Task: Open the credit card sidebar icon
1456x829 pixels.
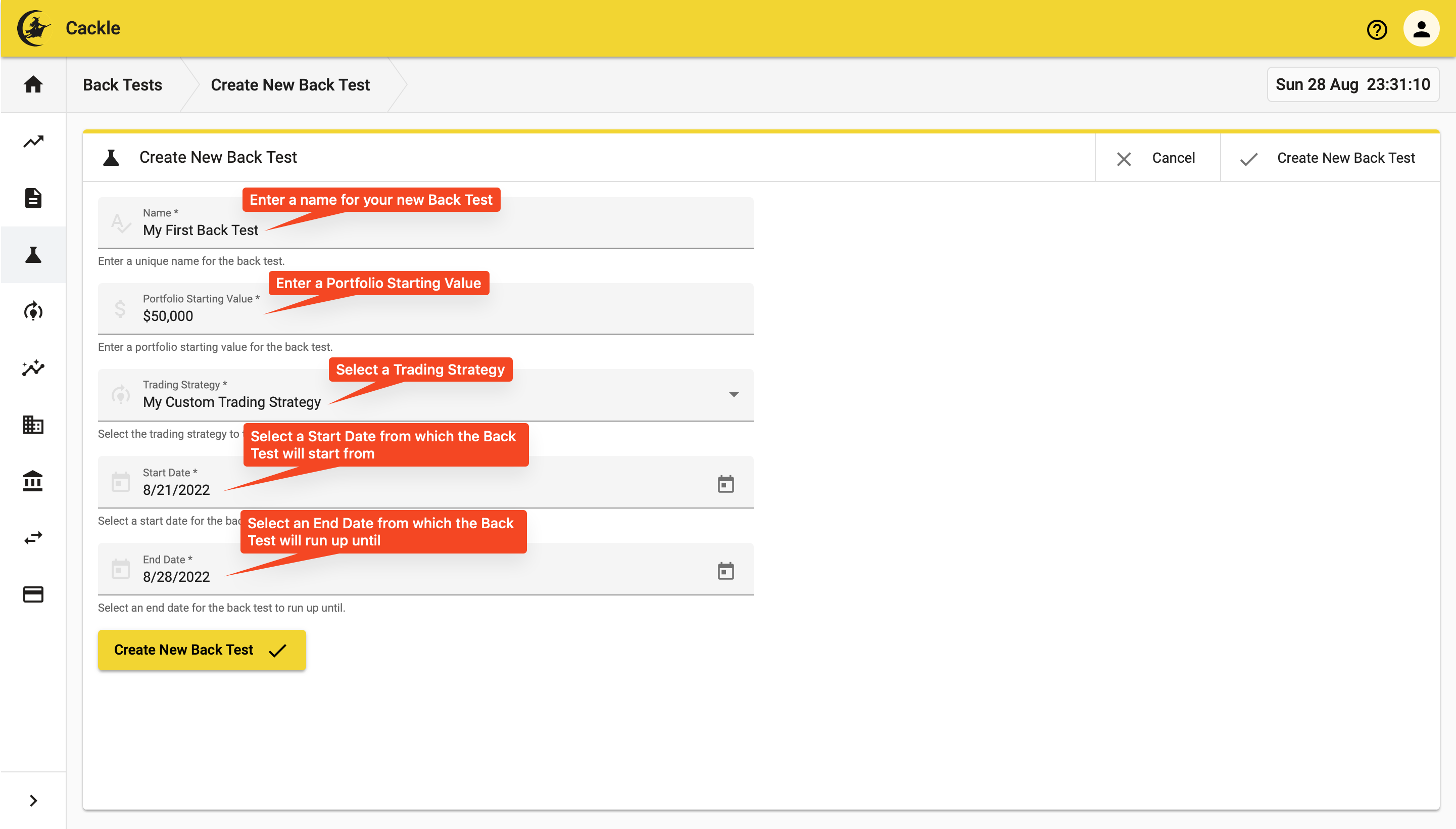Action: coord(33,594)
